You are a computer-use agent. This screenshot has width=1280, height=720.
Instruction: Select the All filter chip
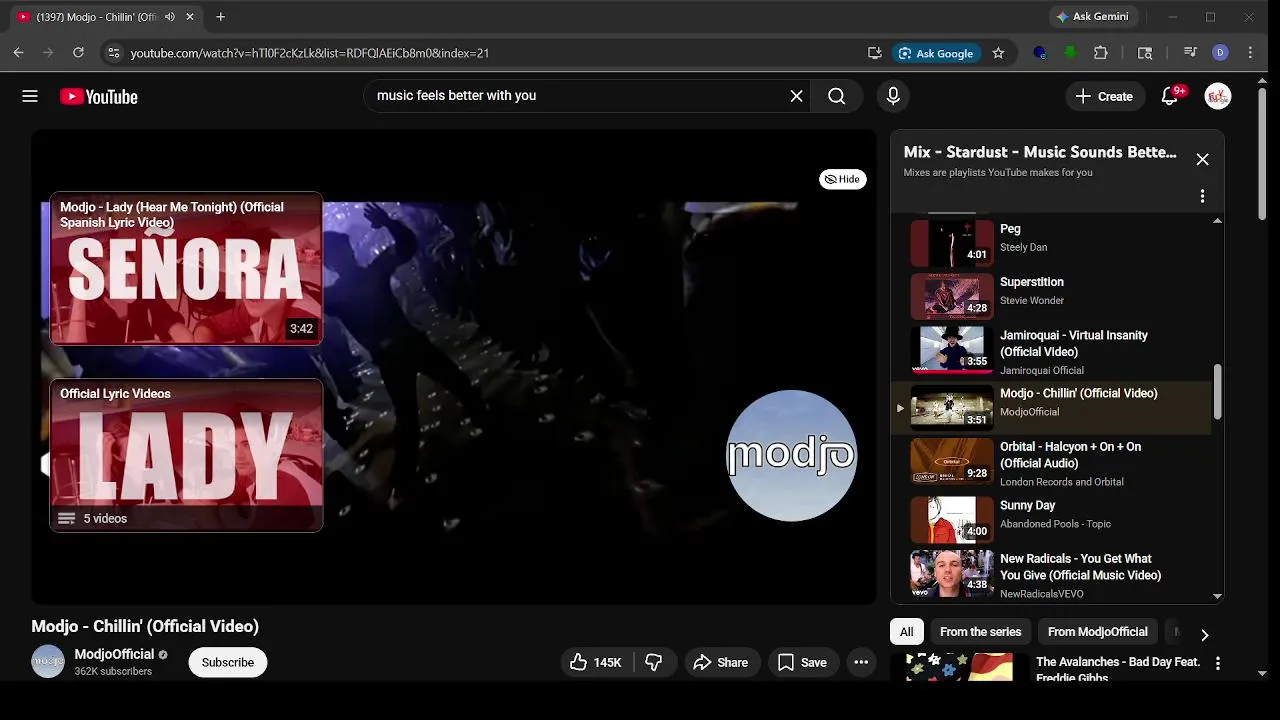tap(906, 632)
